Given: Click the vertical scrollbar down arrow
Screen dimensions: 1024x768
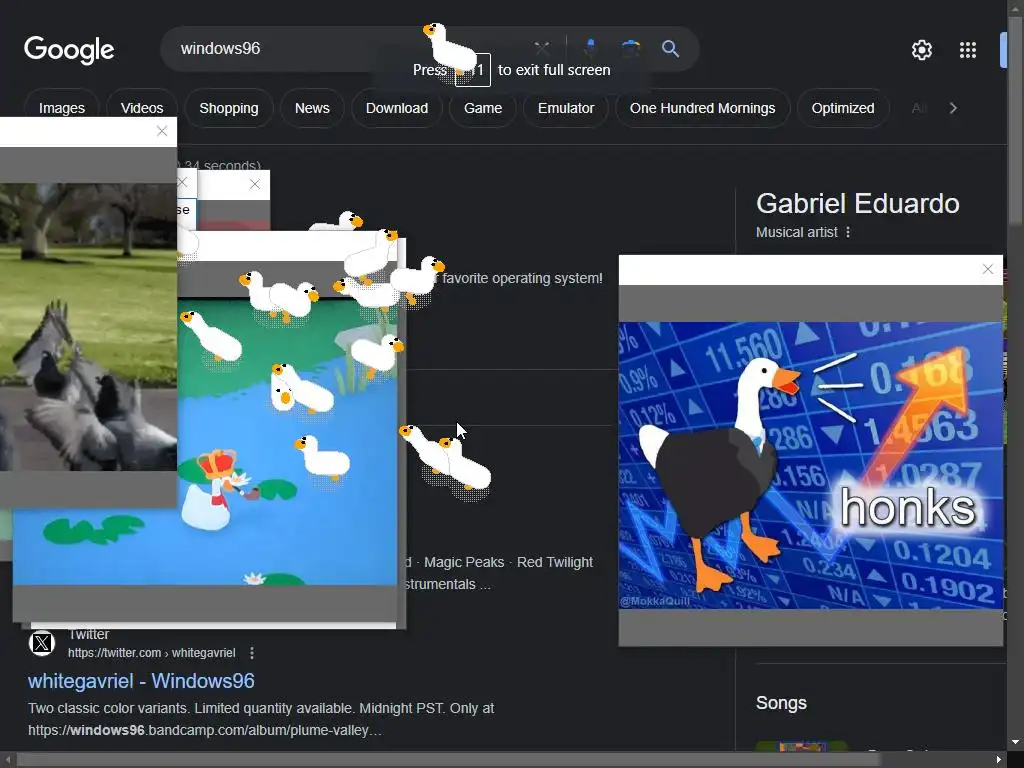Looking at the screenshot, I should click(1016, 743).
